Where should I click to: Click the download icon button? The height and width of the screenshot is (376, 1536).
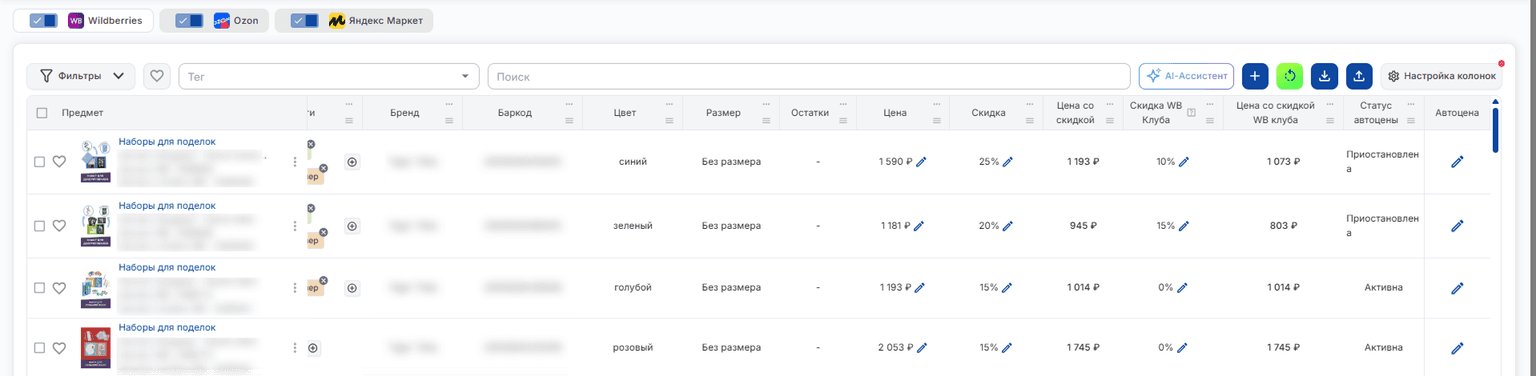tap(1324, 76)
